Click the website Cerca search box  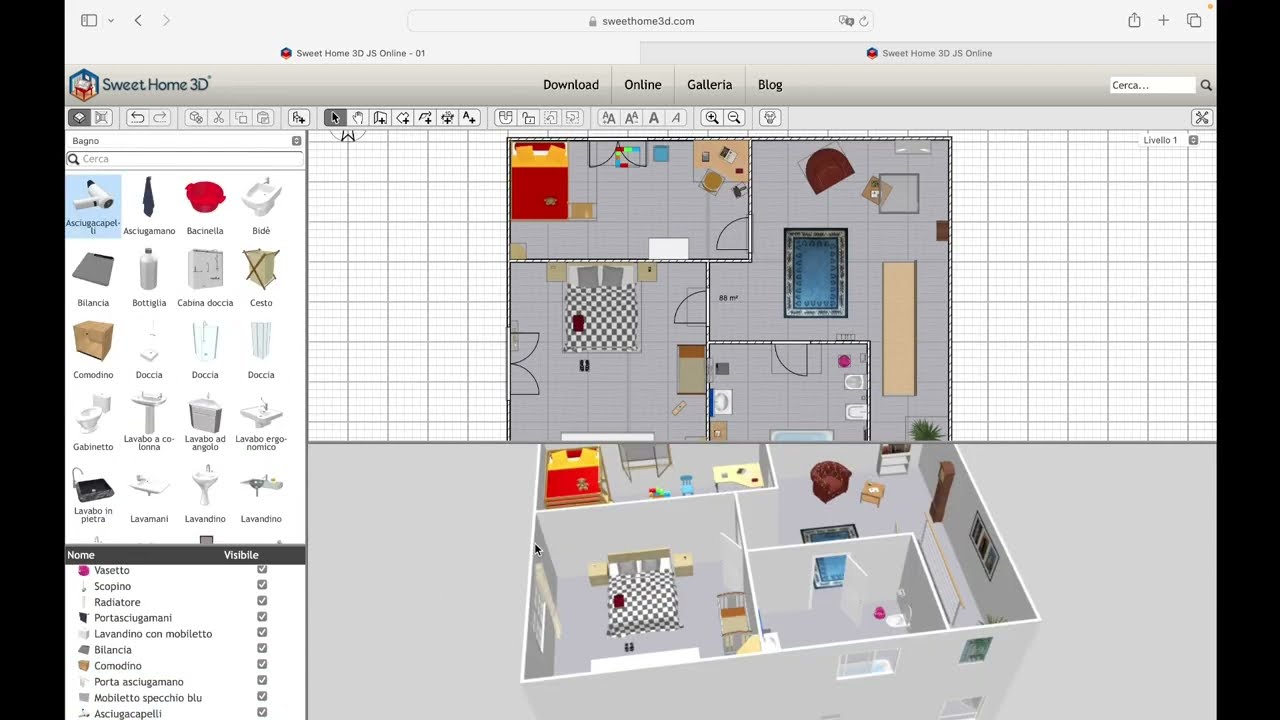(1152, 86)
